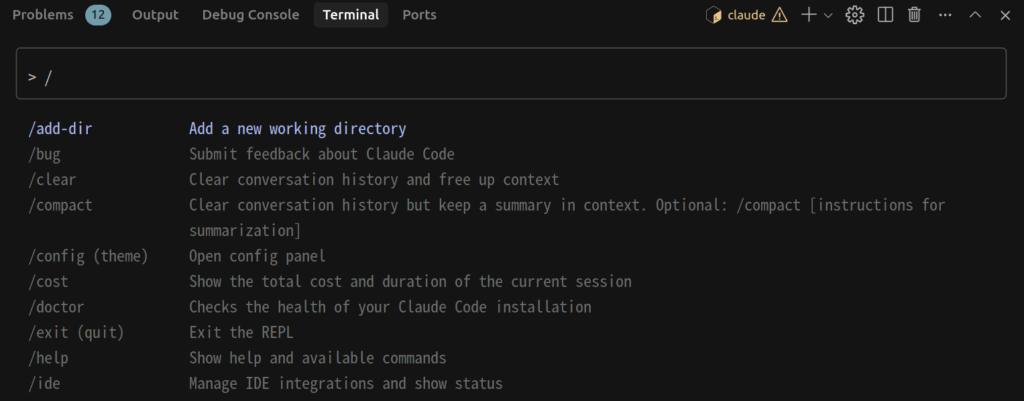Switch to the Ports tab
This screenshot has width=1024, height=401.
[419, 14]
